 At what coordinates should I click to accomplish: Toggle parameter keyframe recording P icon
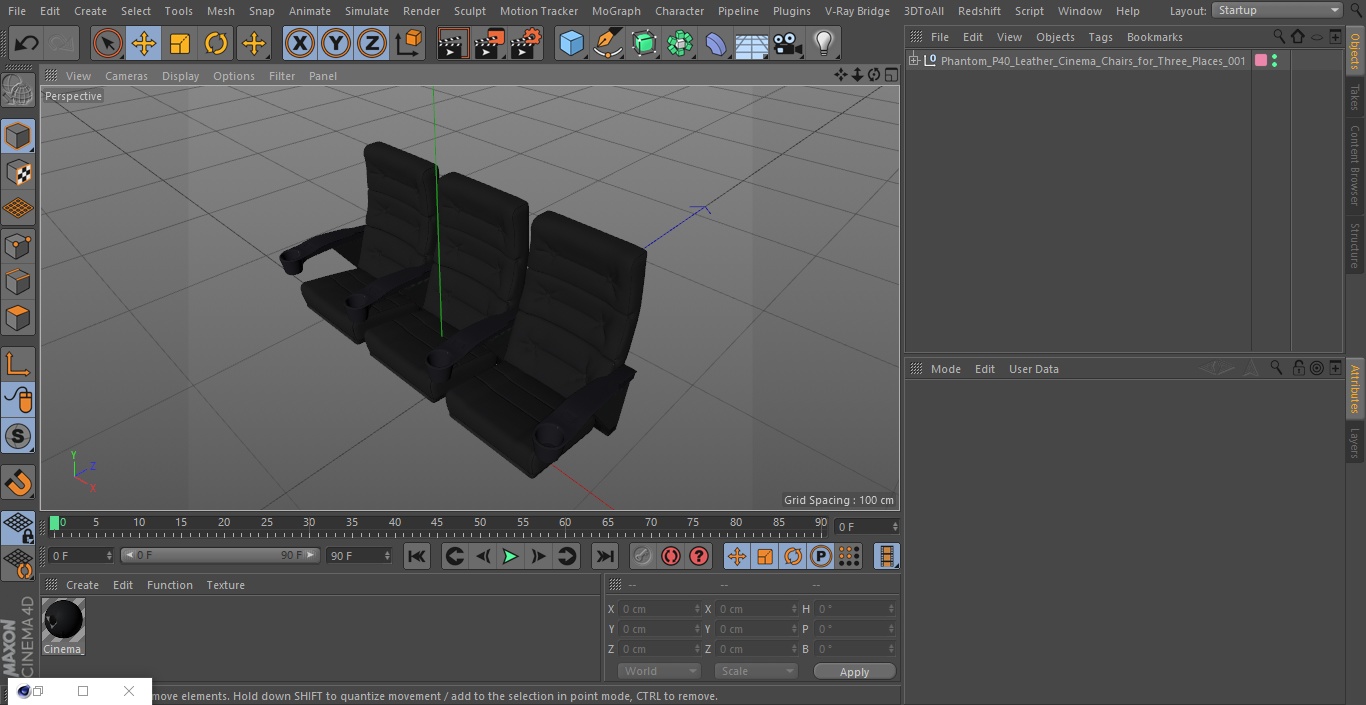tap(821, 556)
